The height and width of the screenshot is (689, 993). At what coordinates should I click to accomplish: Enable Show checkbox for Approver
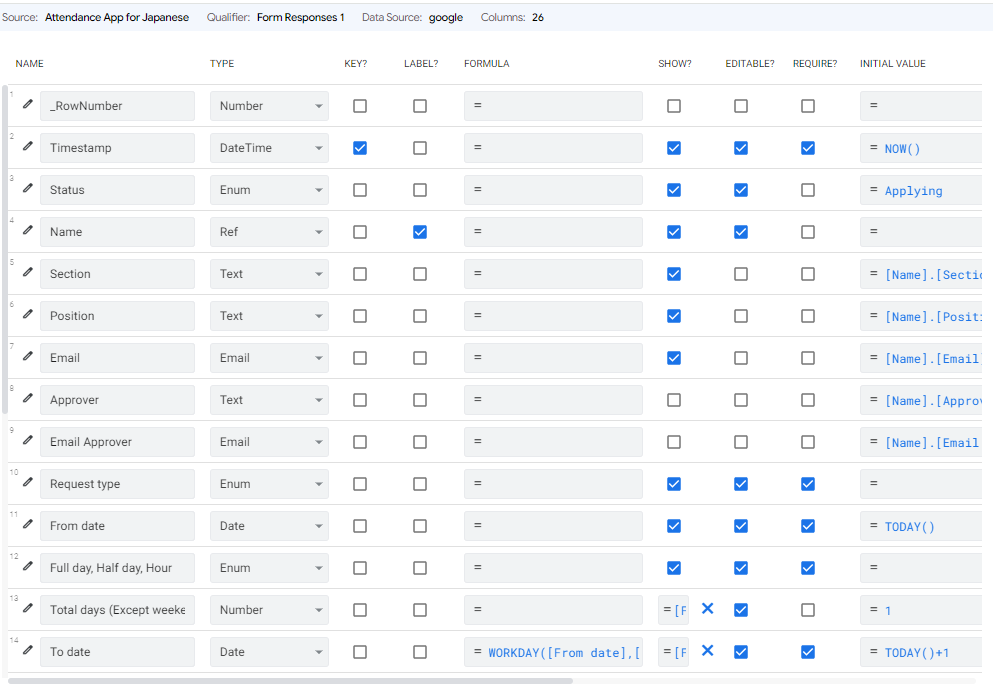[674, 400]
